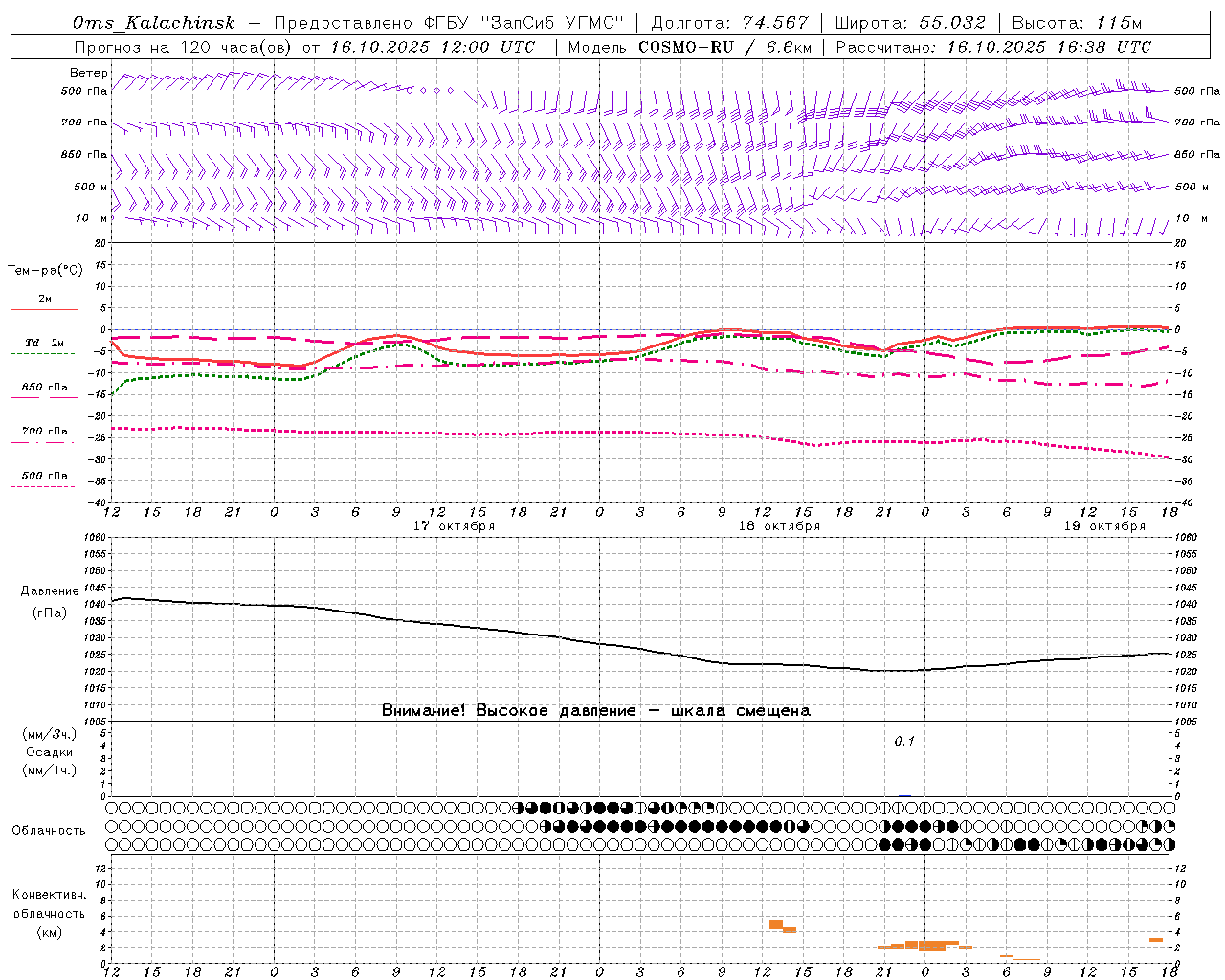This screenshot has height=980, width=1225.
Task: Click the '(мм/3ч.)' precipitation unit label
Action: 49,734
